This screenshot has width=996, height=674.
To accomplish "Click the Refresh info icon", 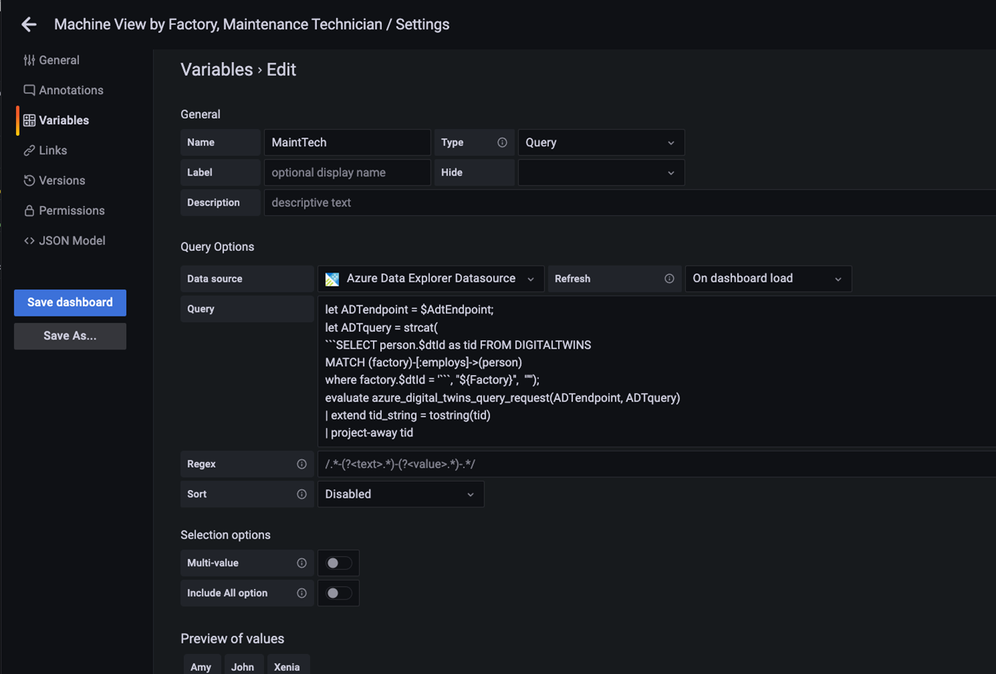I will click(x=669, y=279).
